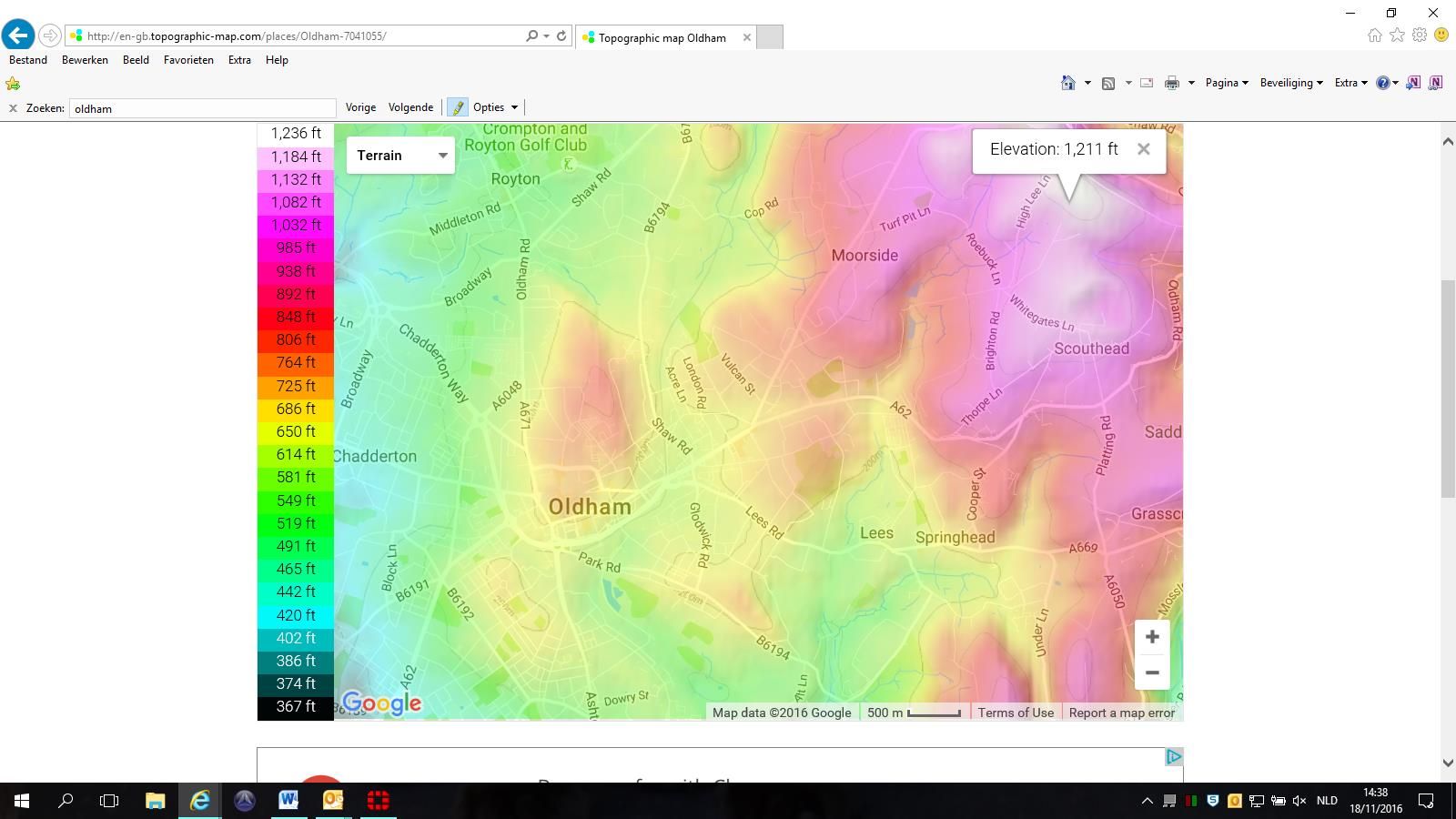Click the 848 ft red legend swatch
Viewport: 1456px width, 819px height.
(296, 317)
